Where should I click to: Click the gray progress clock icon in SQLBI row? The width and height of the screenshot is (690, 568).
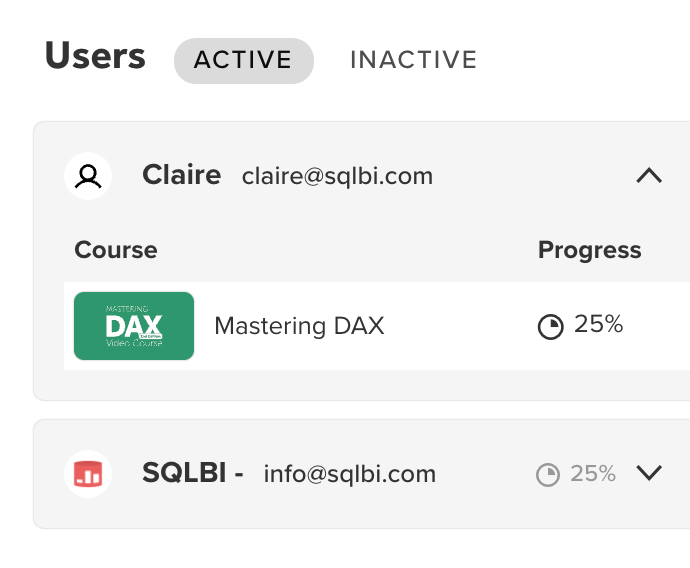coord(548,475)
